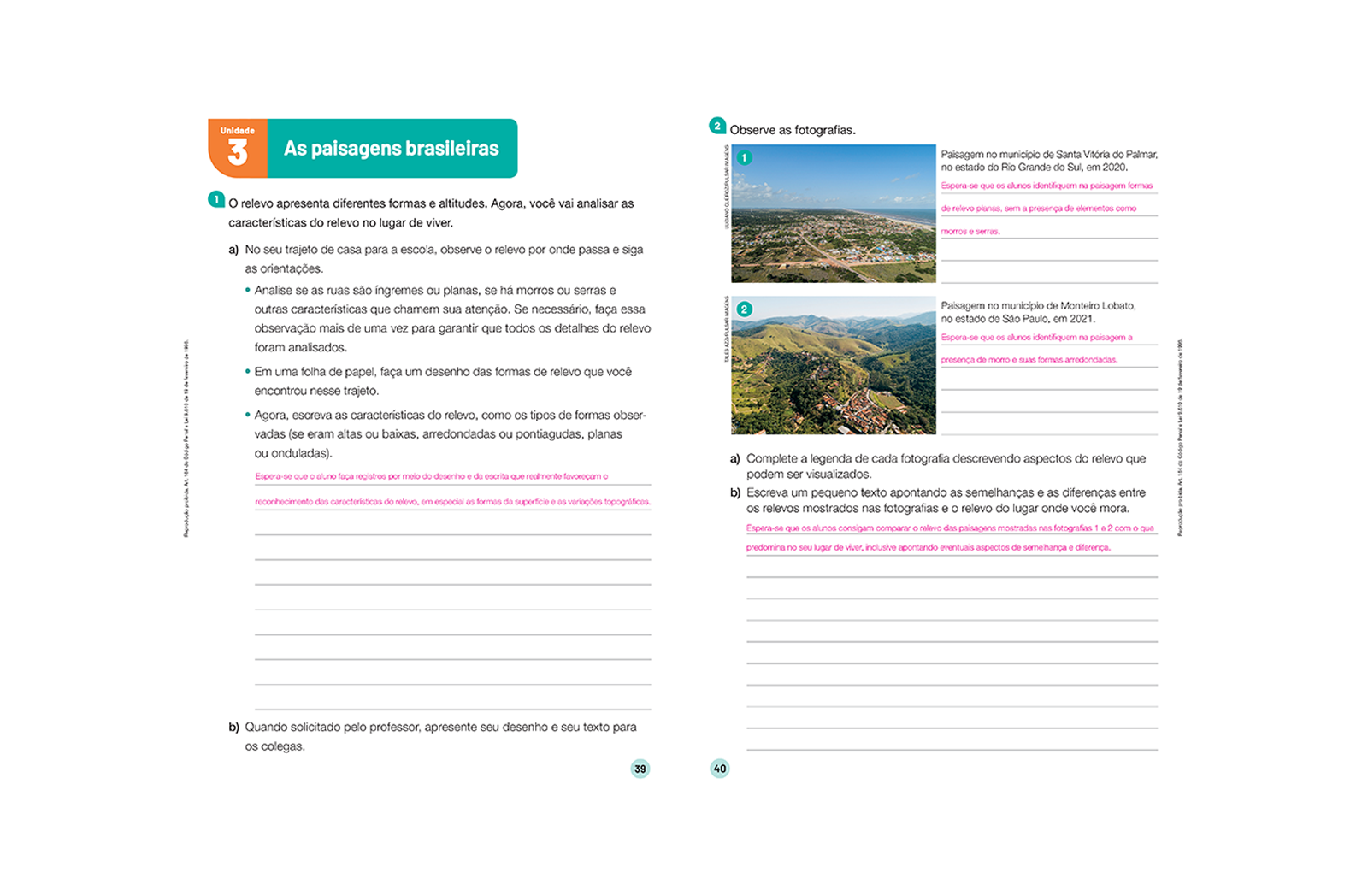Select the heading 'As paisagens brasileiras'

point(393,147)
